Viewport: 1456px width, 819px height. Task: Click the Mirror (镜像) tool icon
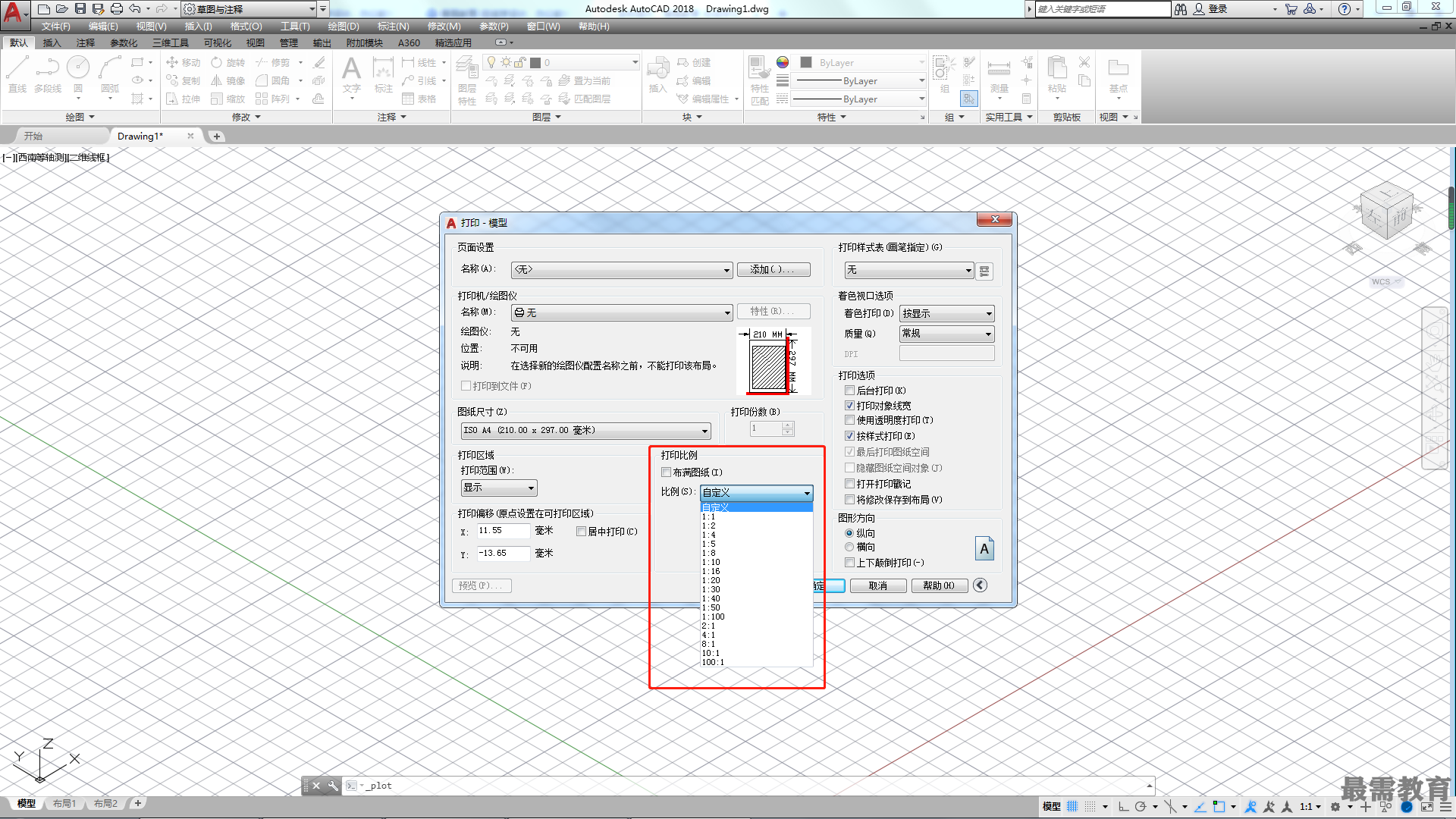(x=217, y=80)
